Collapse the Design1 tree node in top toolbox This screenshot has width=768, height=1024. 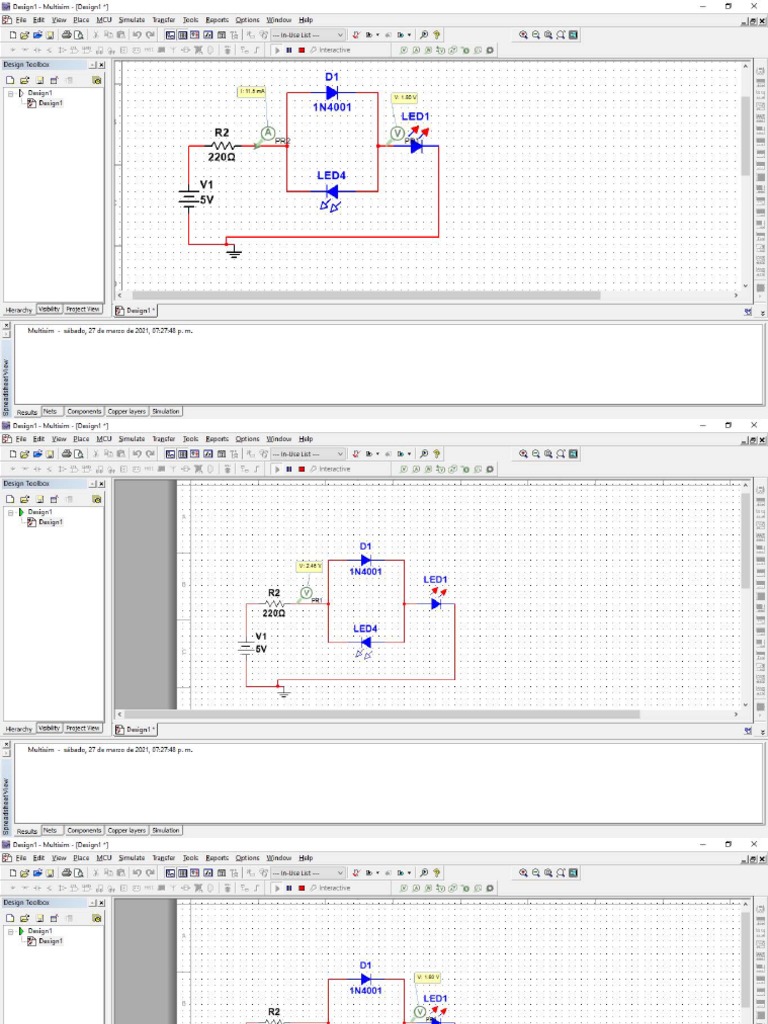coord(10,93)
